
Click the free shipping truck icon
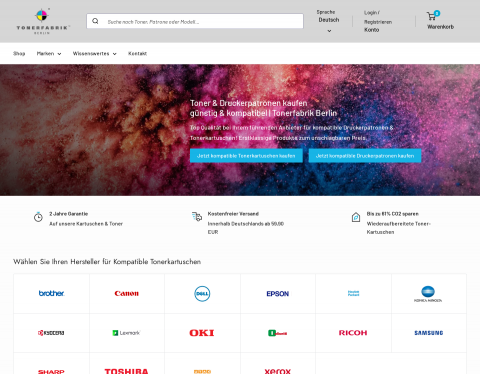pos(197,216)
